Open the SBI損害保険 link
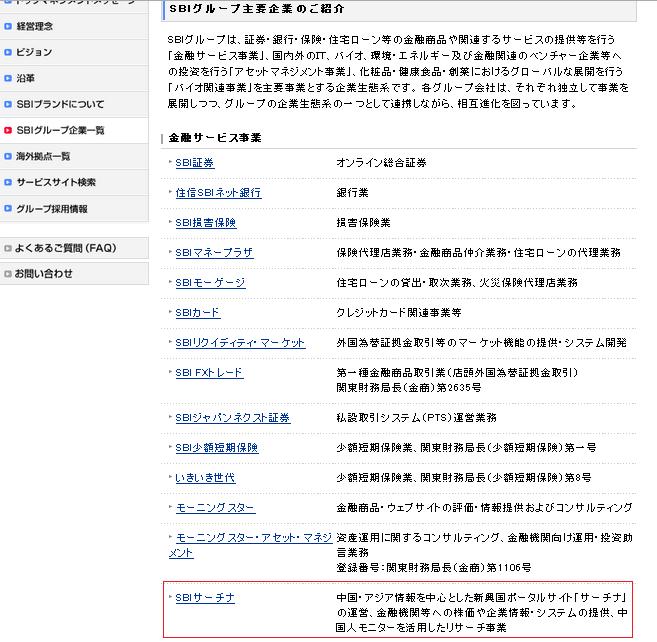 [206, 223]
